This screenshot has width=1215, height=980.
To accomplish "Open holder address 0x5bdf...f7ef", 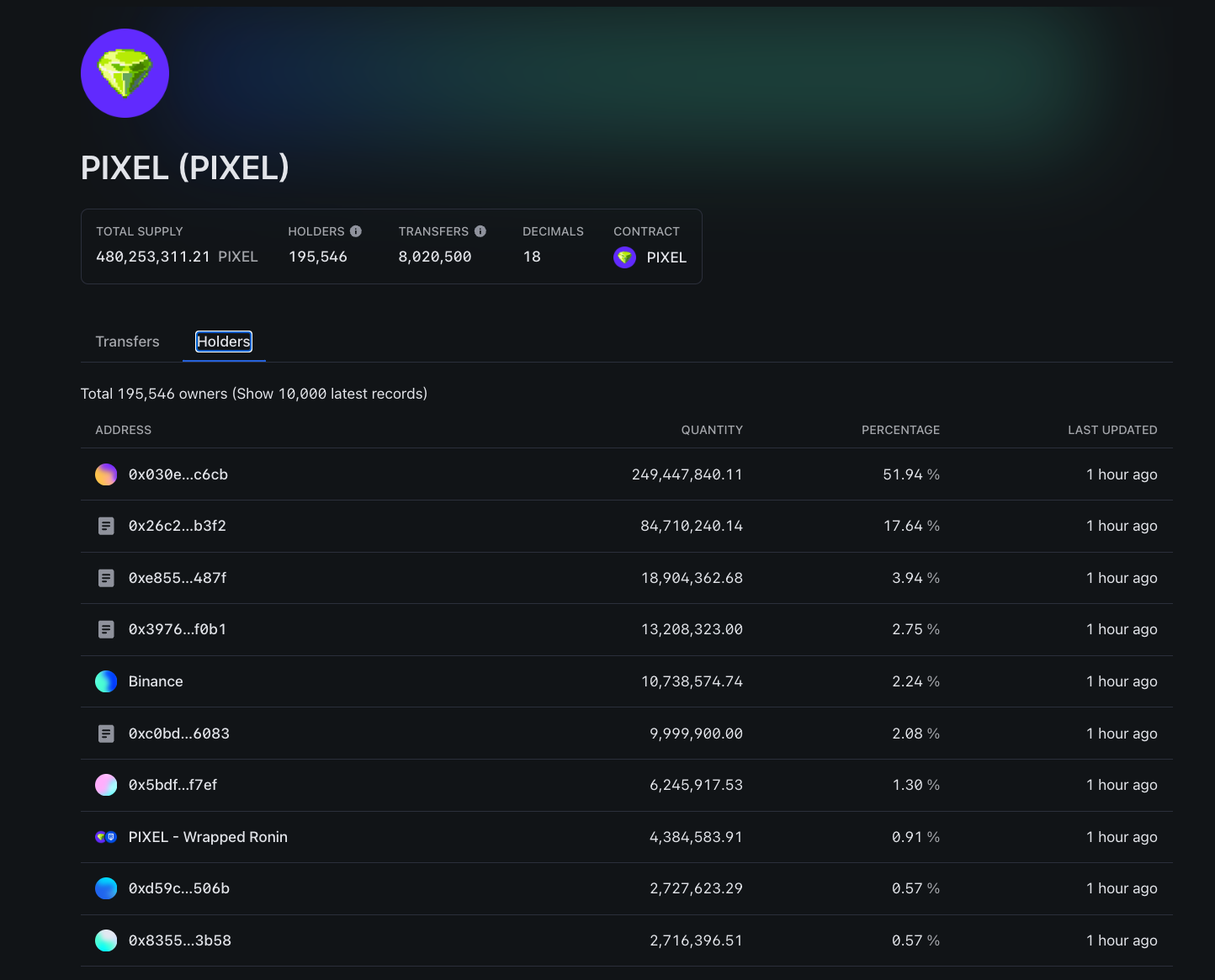I will point(172,785).
